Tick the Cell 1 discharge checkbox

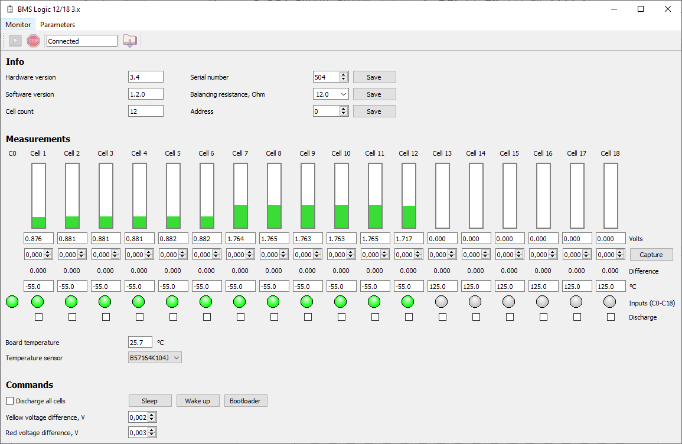tap(39, 317)
